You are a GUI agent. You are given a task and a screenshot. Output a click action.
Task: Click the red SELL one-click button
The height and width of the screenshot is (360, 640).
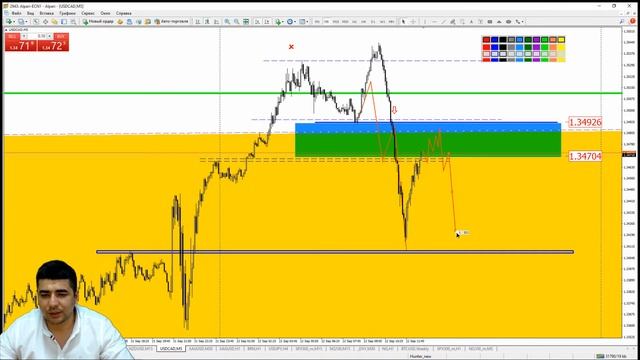(x=21, y=42)
